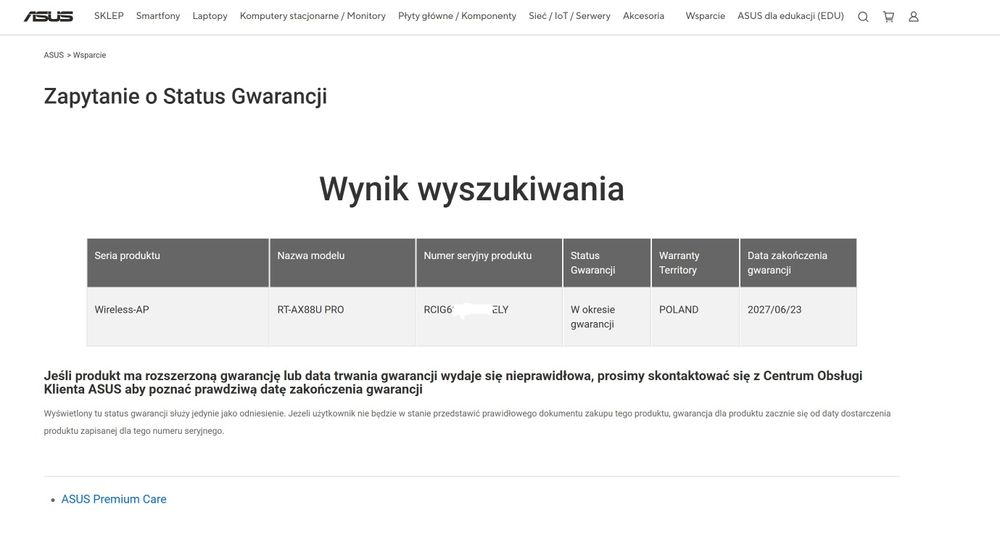Open the Akcesoria menu
This screenshot has height=550, width=1000.
643,16
